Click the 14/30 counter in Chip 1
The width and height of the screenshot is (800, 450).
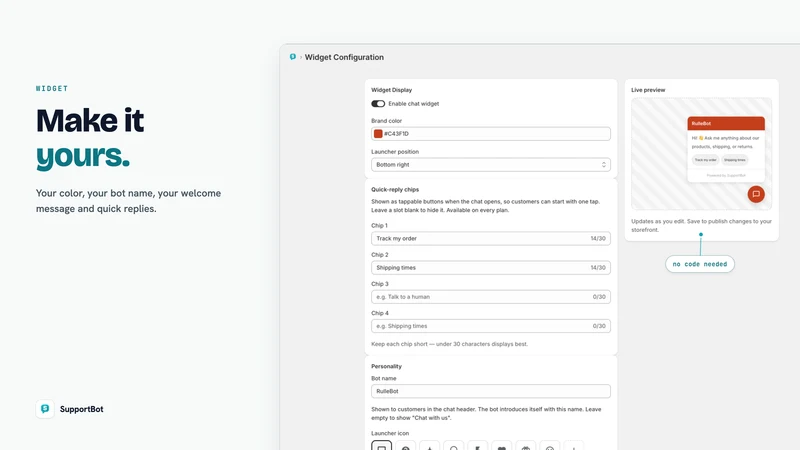click(x=598, y=238)
